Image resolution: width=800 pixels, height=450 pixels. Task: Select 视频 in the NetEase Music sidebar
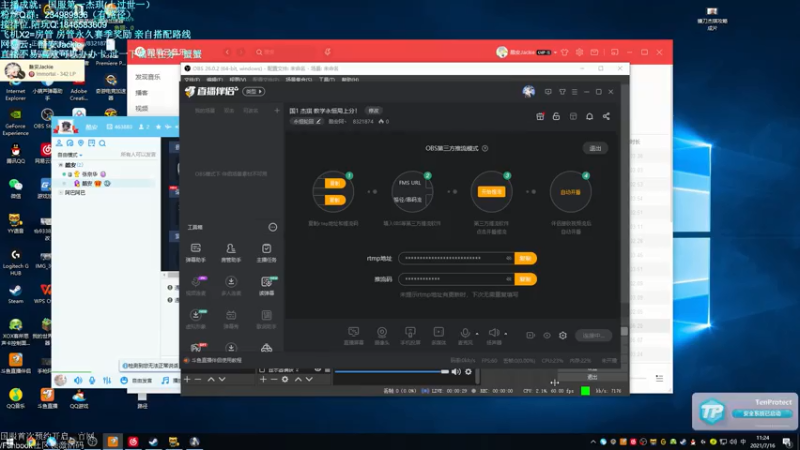coord(141,108)
